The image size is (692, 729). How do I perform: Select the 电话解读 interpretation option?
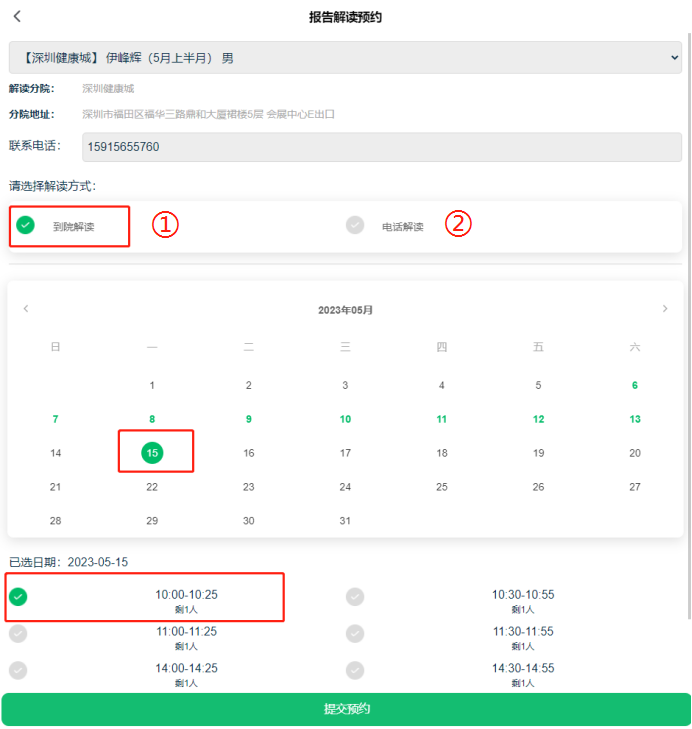coord(356,226)
